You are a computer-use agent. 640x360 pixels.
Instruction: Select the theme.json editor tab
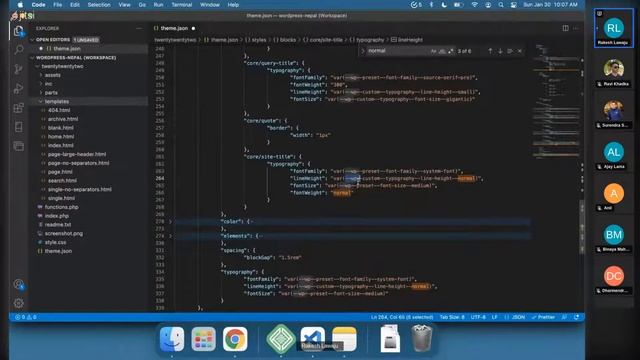174,28
